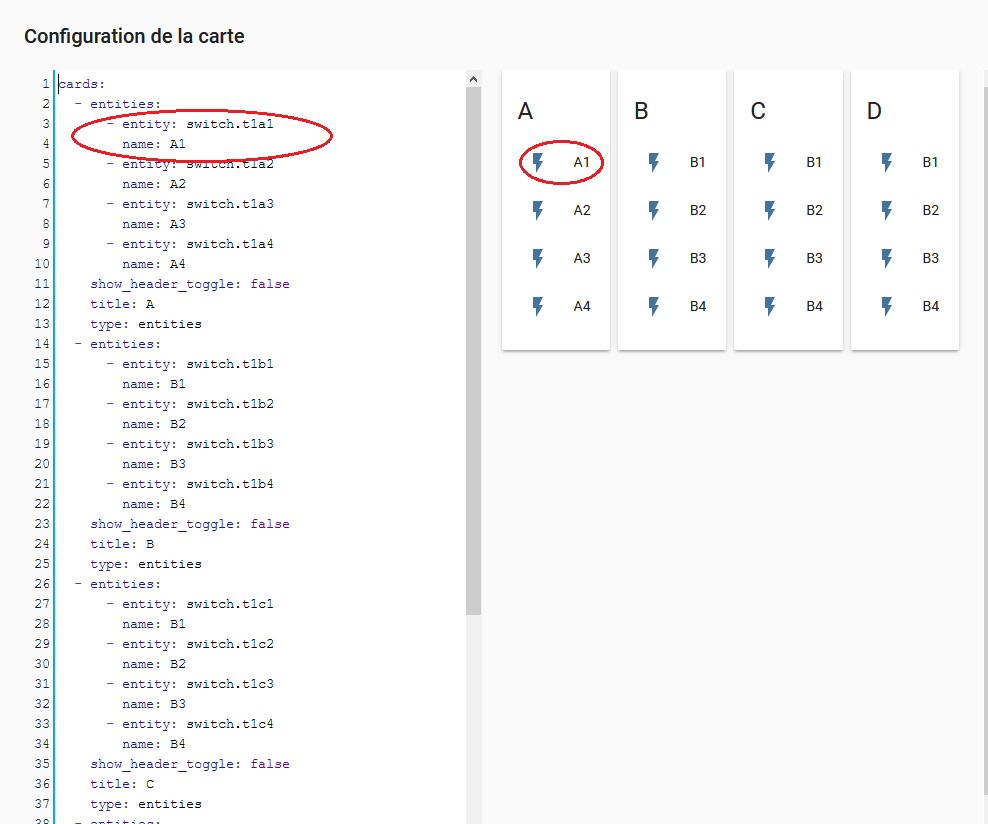Open entity details for A1 label
Image resolution: width=988 pixels, height=824 pixels.
click(x=581, y=162)
